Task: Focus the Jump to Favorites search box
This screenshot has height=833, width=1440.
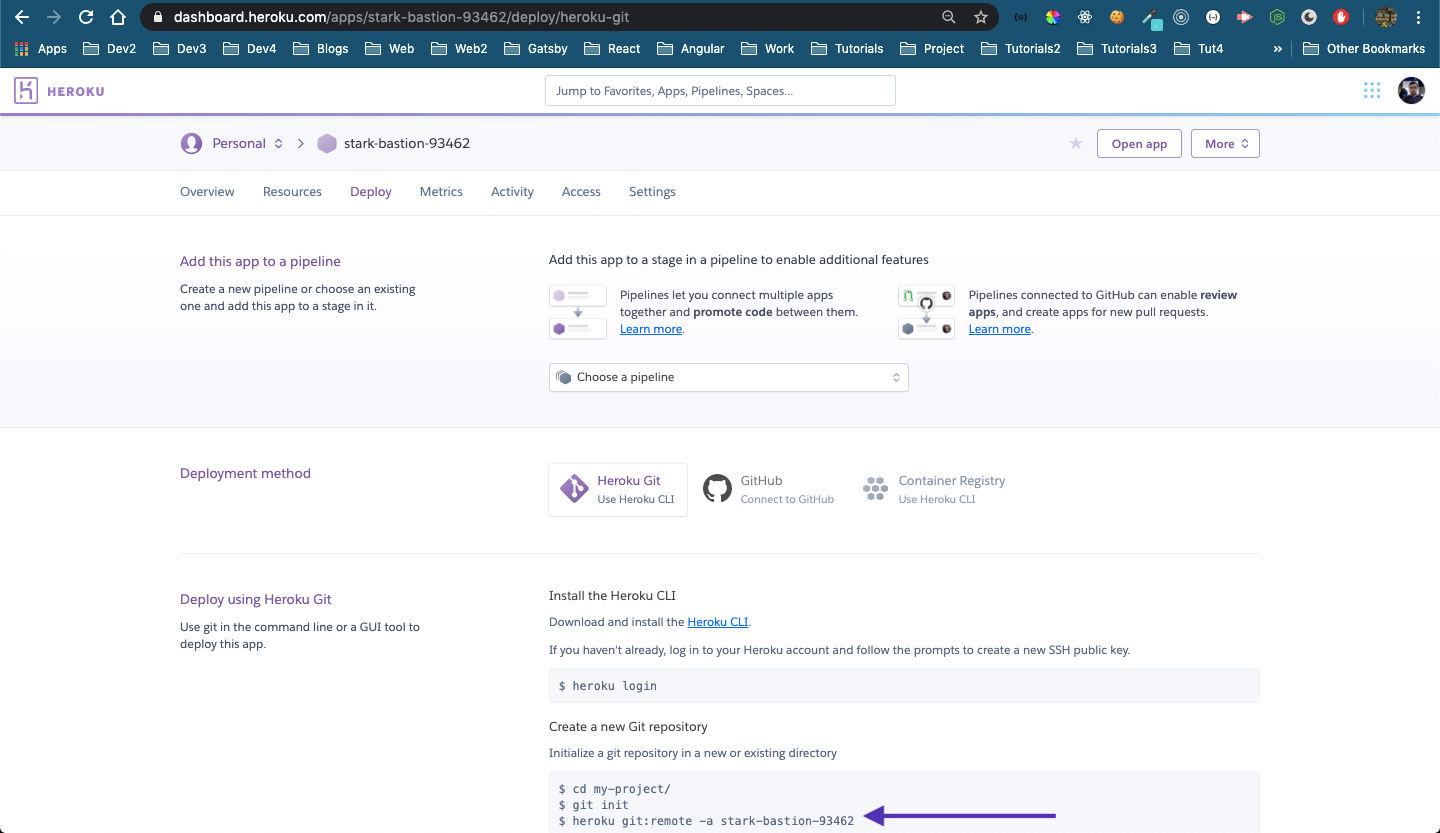Action: click(720, 91)
